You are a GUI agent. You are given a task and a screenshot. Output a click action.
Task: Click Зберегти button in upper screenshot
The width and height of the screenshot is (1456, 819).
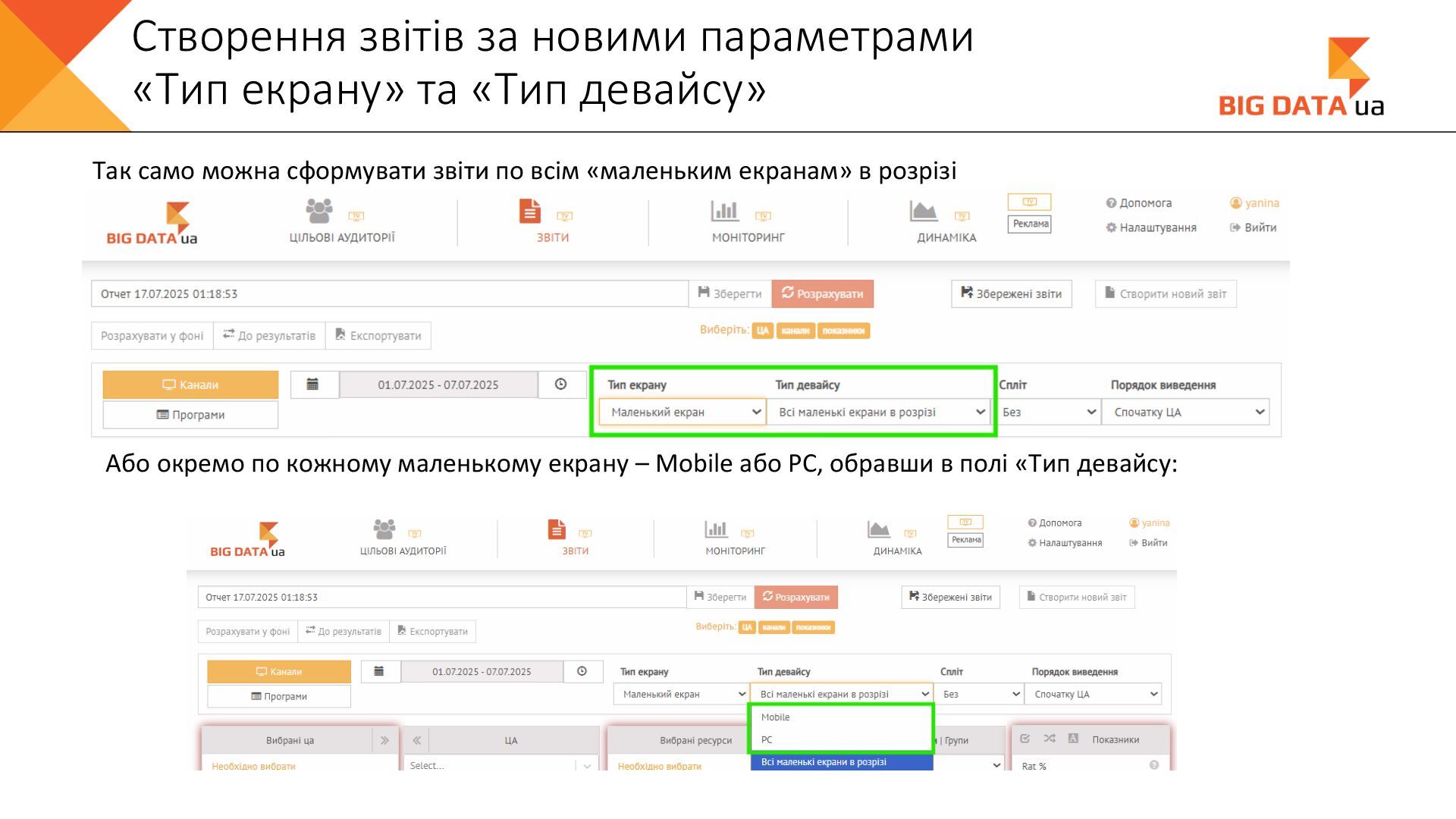tap(730, 293)
